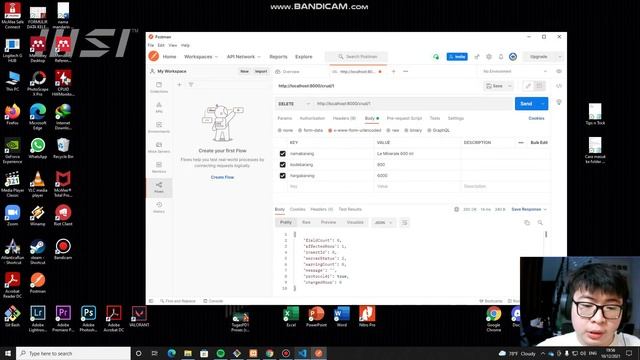Search the response with magnifier icon
This screenshot has height=360, width=640.
tap(540, 222)
